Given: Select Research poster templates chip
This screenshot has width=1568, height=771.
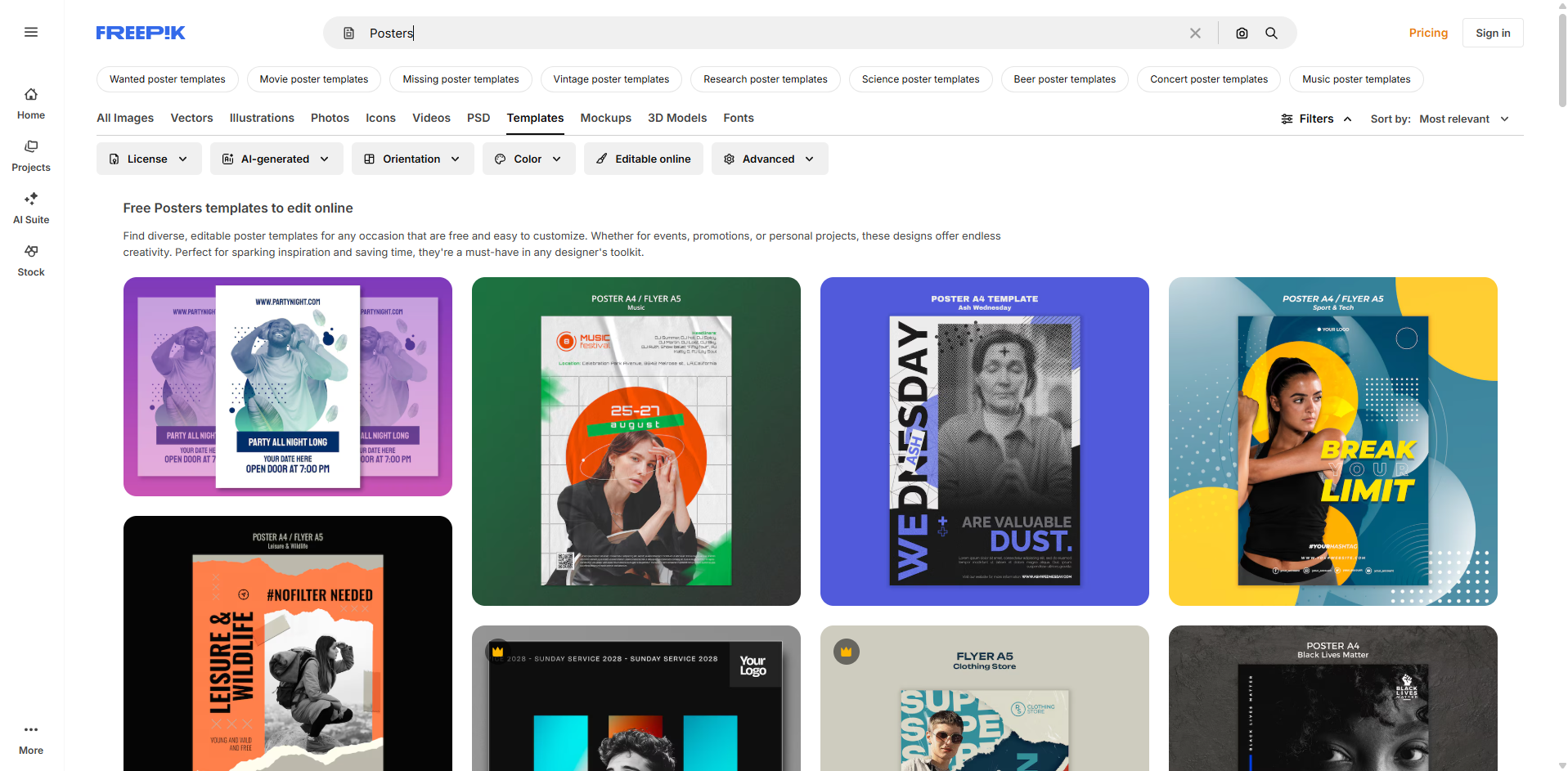Looking at the screenshot, I should (766, 79).
